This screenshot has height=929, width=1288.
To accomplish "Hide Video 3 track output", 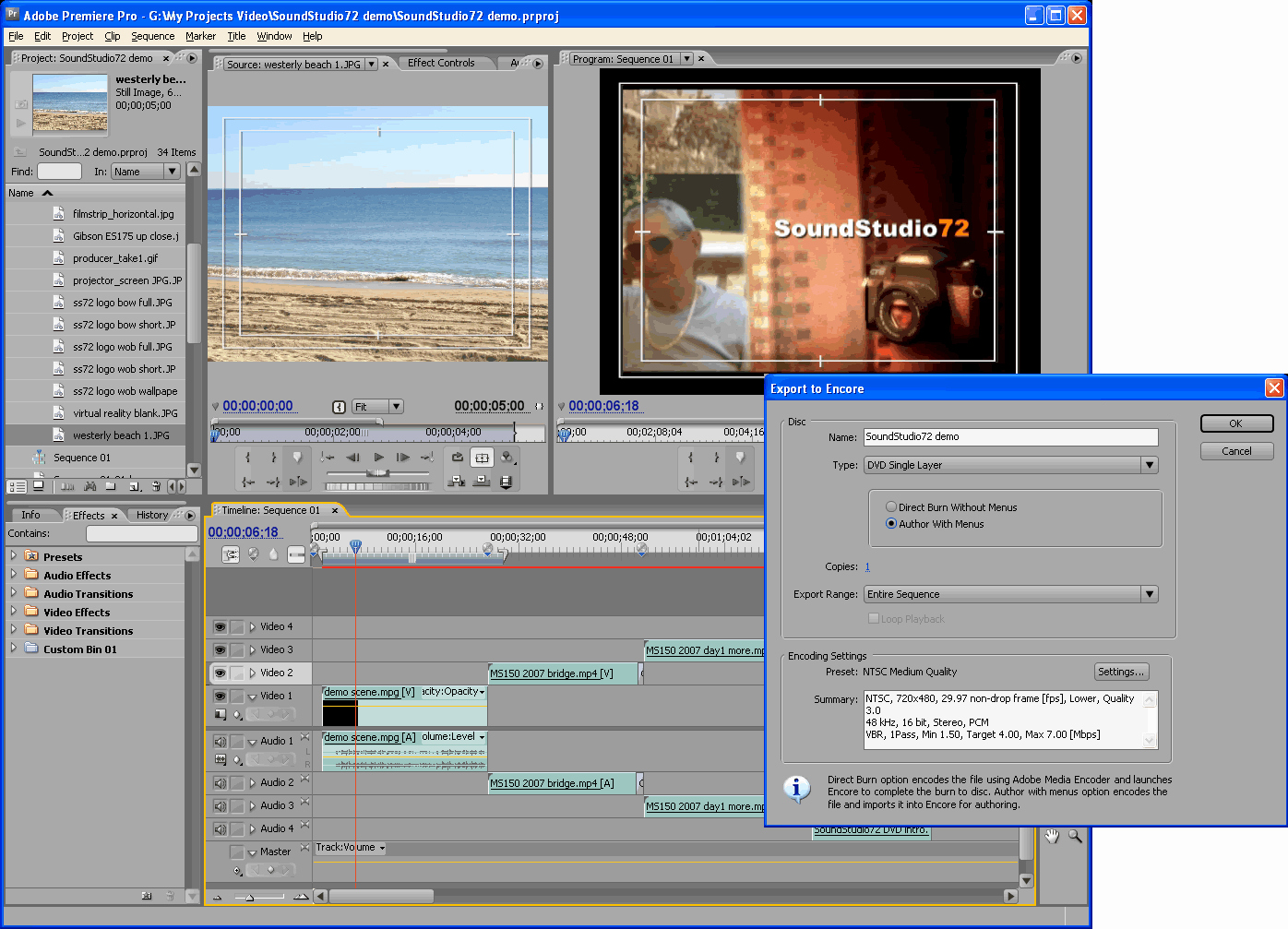I will point(220,649).
